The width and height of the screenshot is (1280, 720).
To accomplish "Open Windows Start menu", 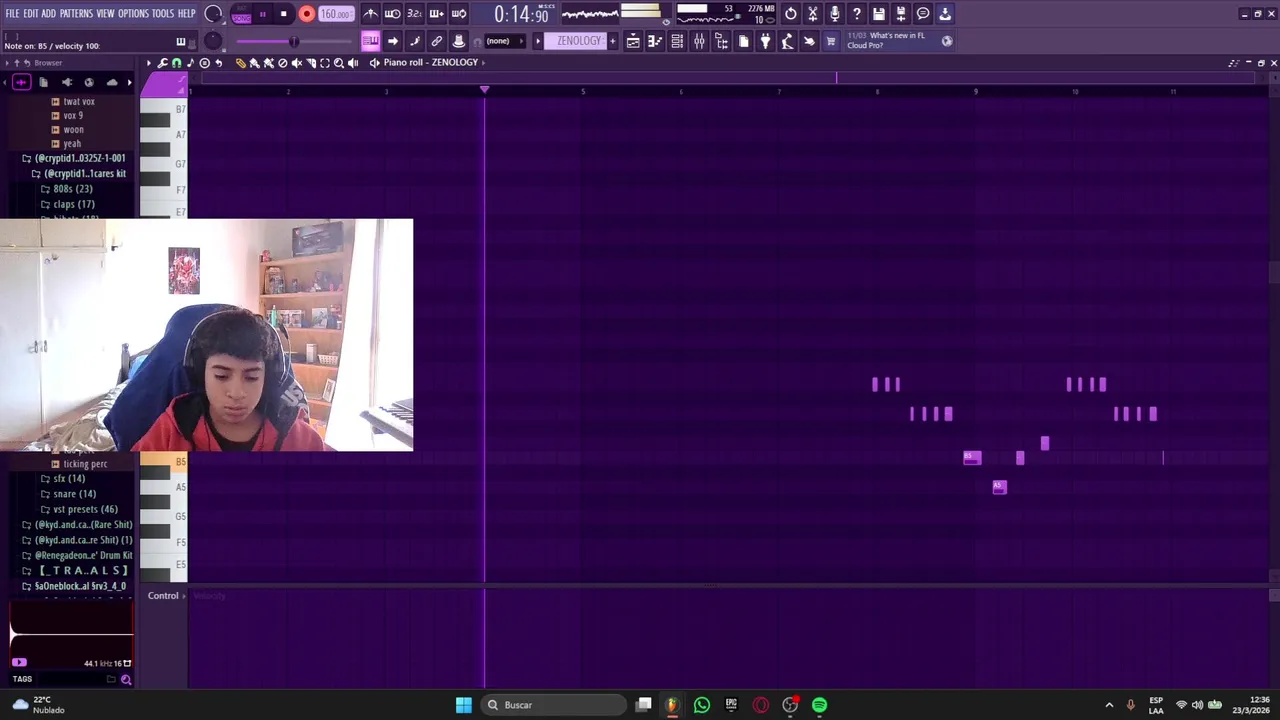I will click(x=464, y=705).
